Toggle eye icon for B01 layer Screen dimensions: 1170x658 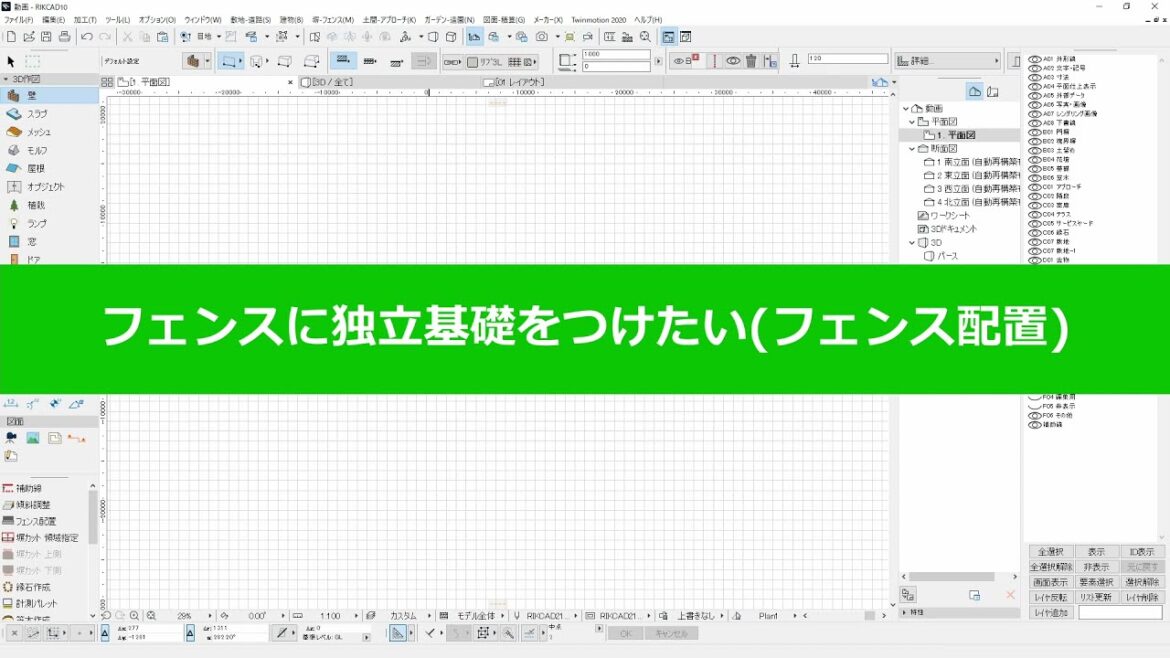click(x=1035, y=132)
